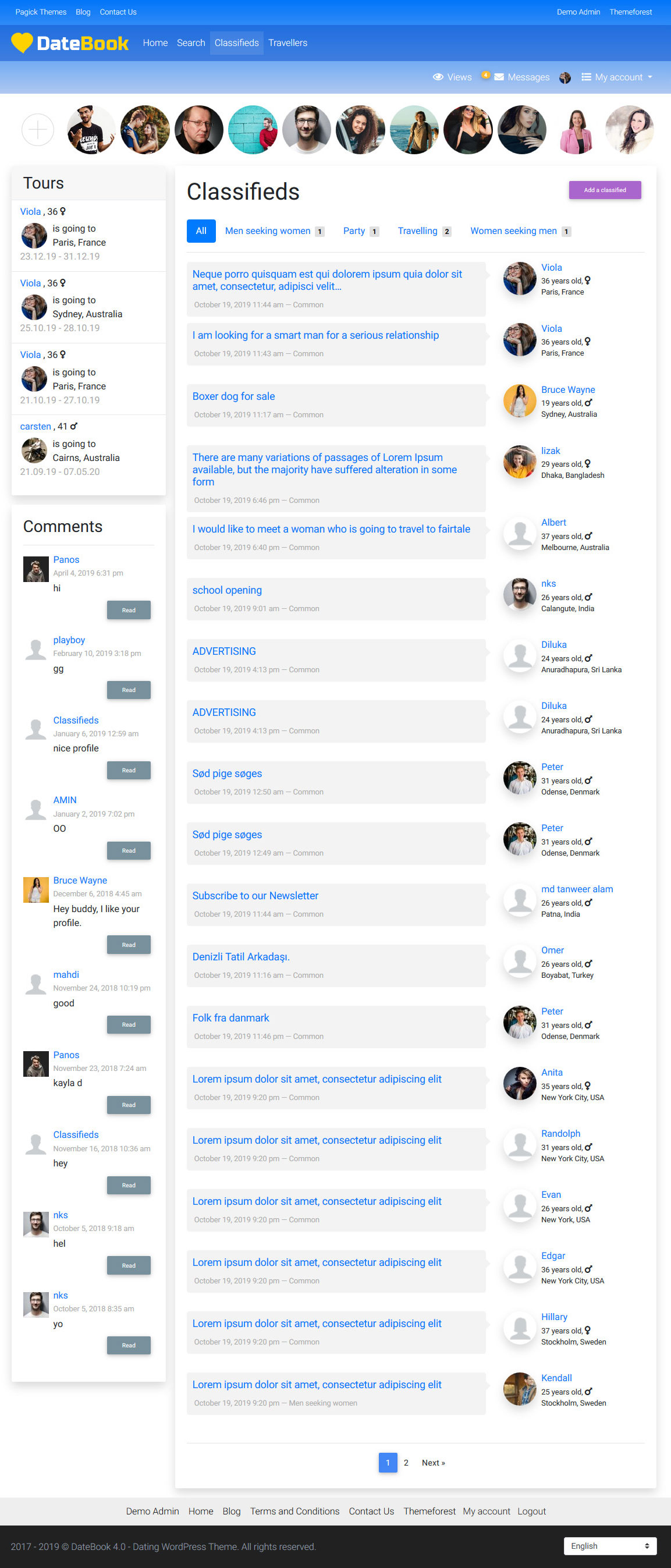The image size is (671, 1568).
Task: Open carsten's profile in Tours
Action: 35,427
